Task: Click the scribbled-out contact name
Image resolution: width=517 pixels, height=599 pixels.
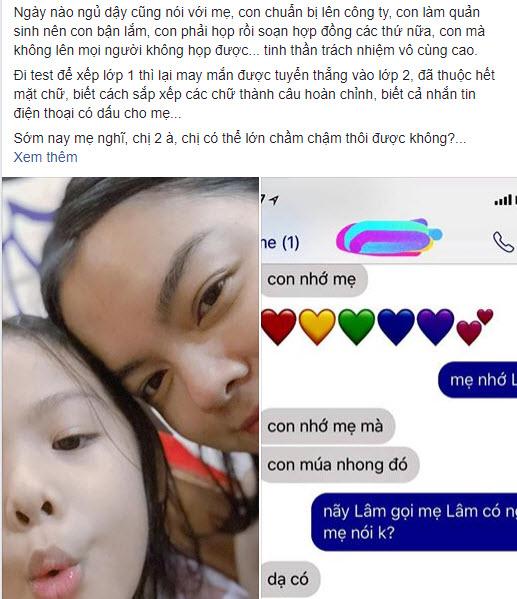Action: coord(389,237)
